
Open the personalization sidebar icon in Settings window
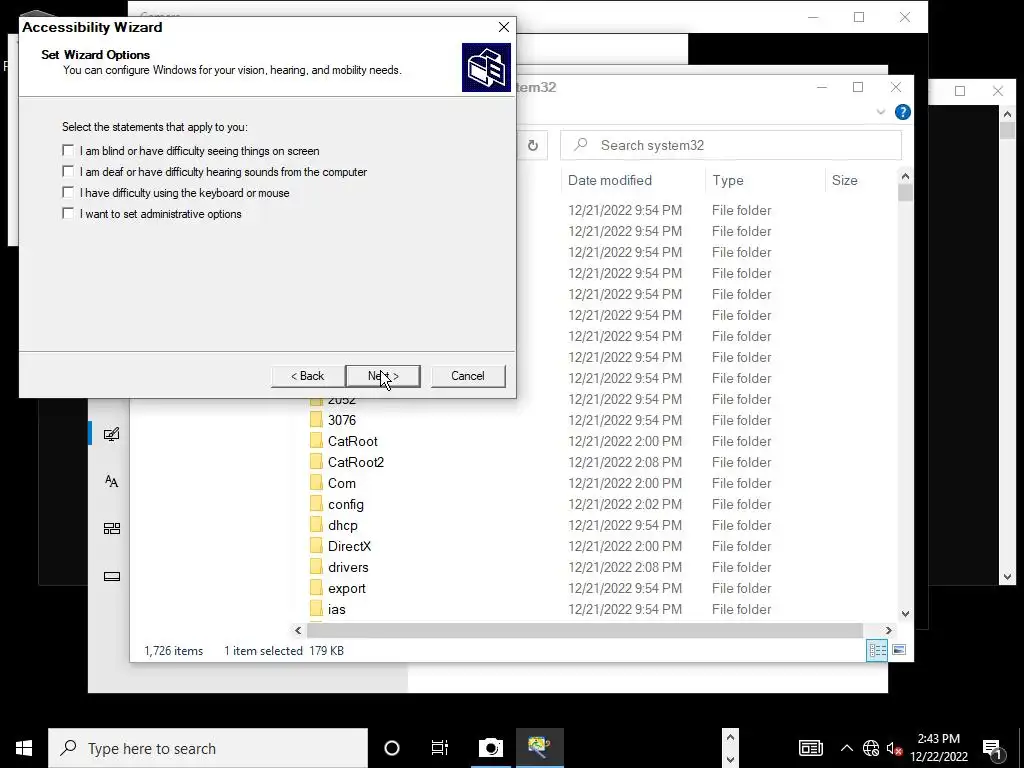point(112,434)
